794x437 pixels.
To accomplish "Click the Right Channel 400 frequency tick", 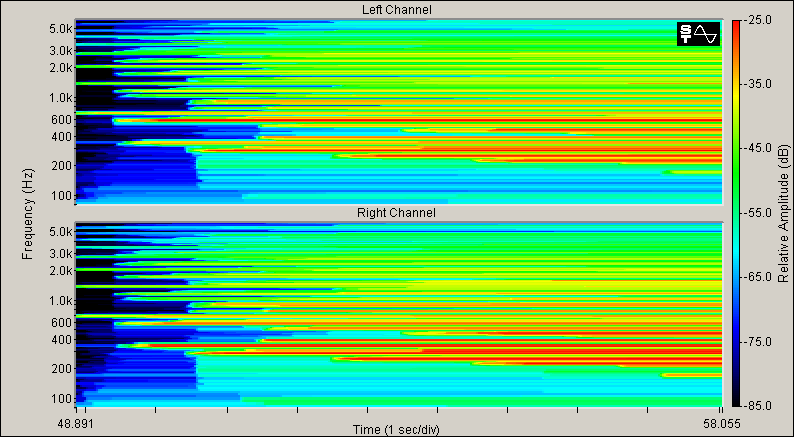I will tap(63, 339).
